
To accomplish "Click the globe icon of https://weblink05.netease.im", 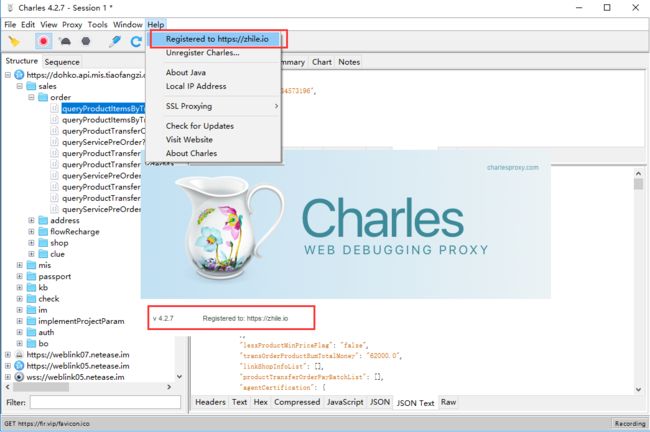I will point(19,366).
